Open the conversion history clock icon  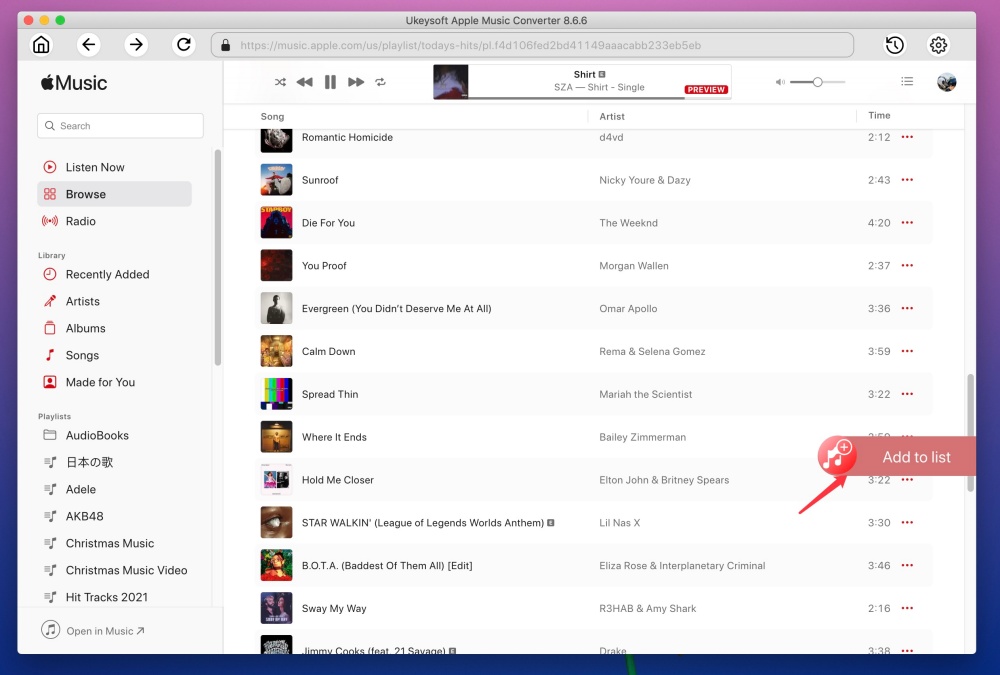(x=895, y=45)
